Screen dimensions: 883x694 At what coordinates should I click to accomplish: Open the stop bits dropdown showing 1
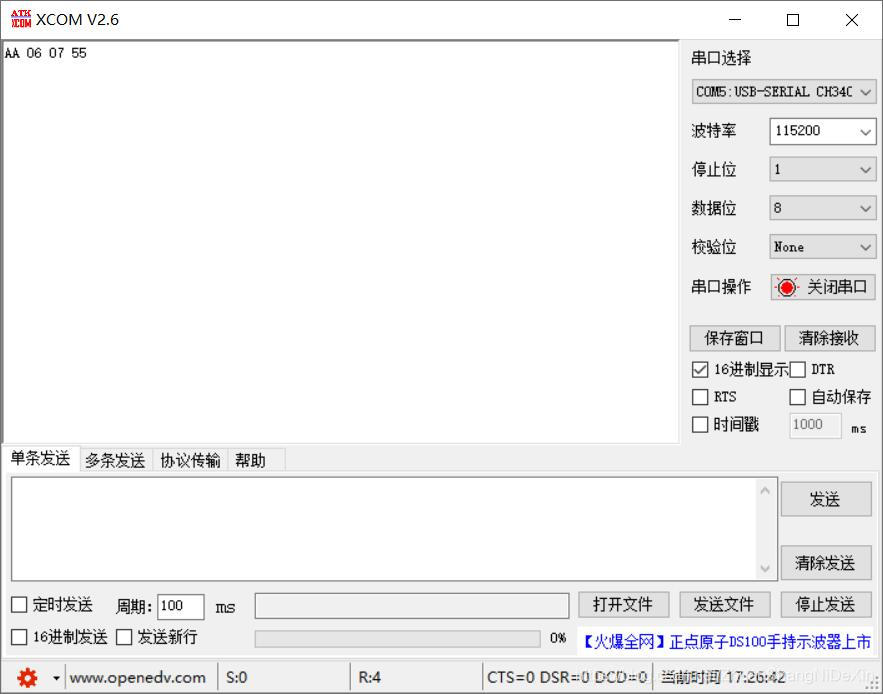pyautogui.click(x=822, y=170)
